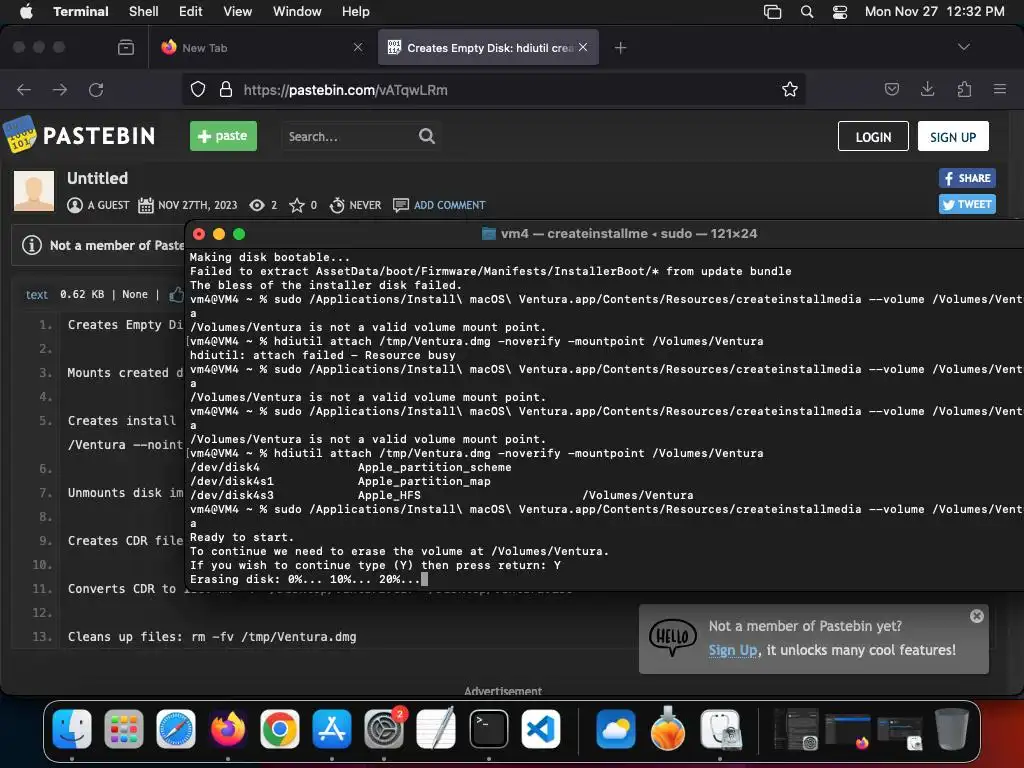Click the star rating icon next to 0
The width and height of the screenshot is (1024, 768).
coord(296,205)
